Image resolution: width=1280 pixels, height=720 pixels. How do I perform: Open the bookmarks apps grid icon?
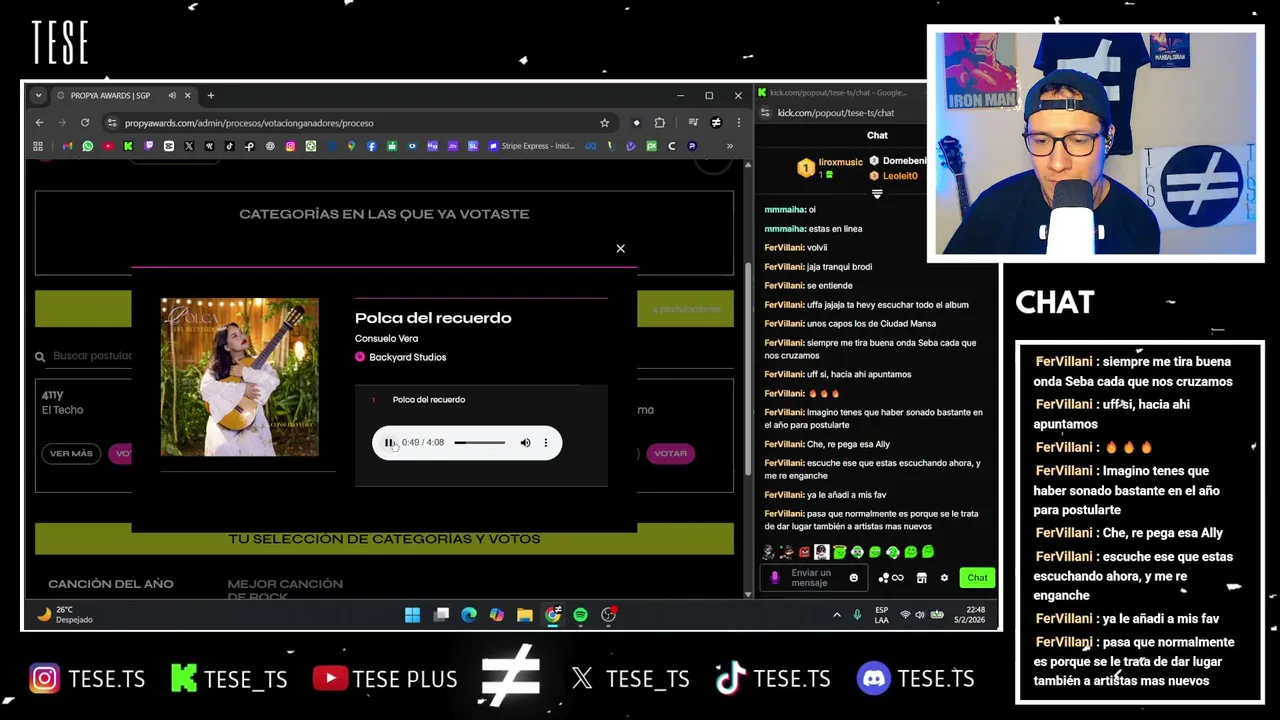[38, 146]
